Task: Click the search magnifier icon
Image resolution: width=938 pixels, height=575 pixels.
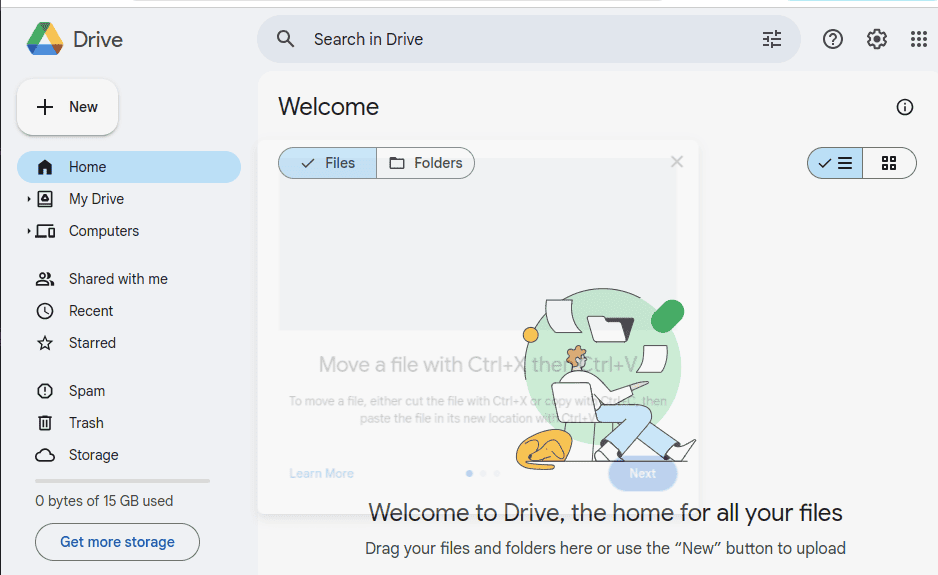Action: 285,39
